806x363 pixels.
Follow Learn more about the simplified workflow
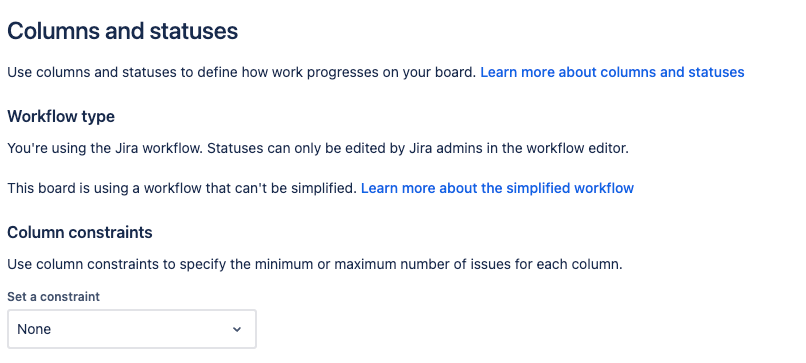point(497,188)
